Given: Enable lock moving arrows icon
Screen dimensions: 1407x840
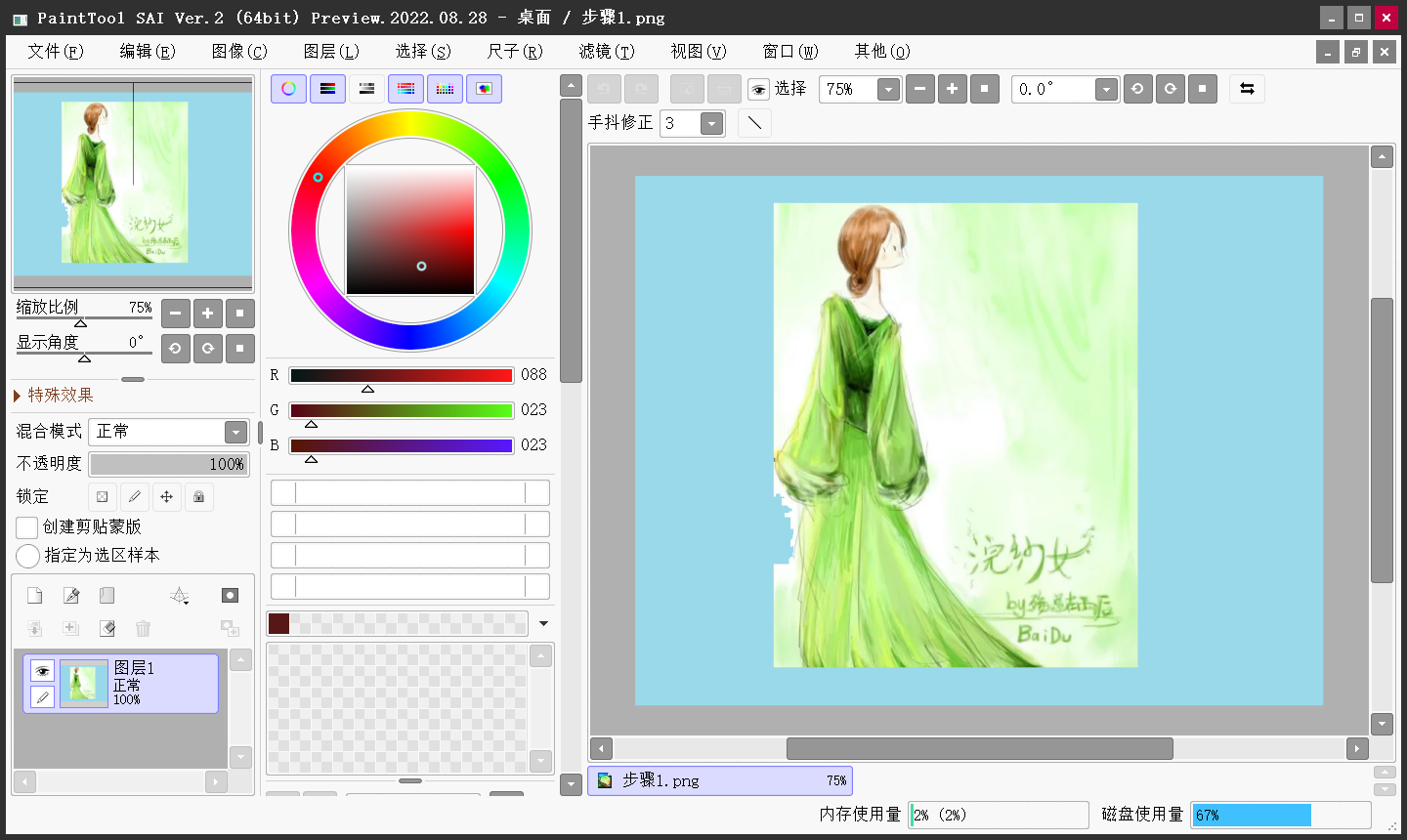Looking at the screenshot, I should point(167,497).
